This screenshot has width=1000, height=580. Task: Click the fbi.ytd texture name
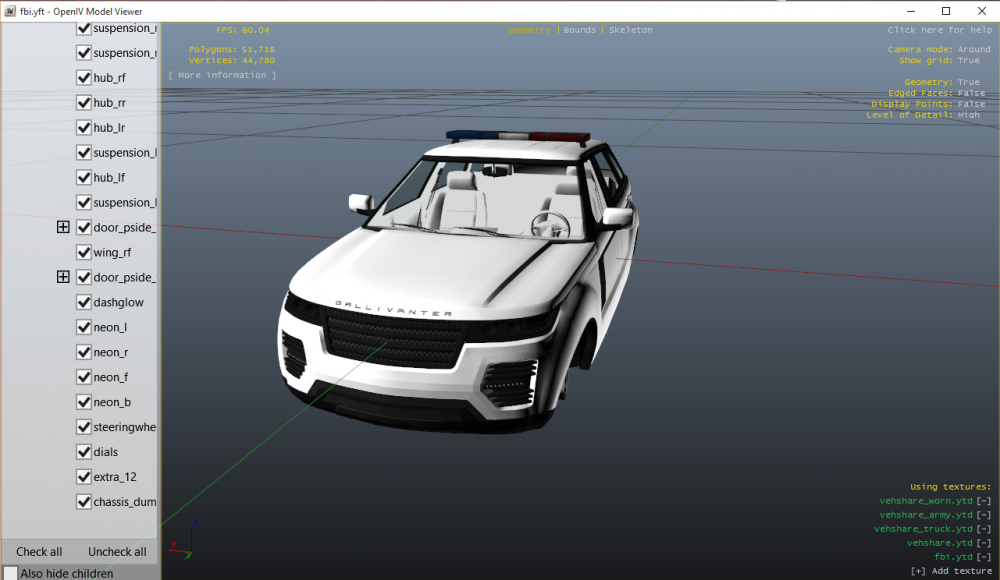953,557
